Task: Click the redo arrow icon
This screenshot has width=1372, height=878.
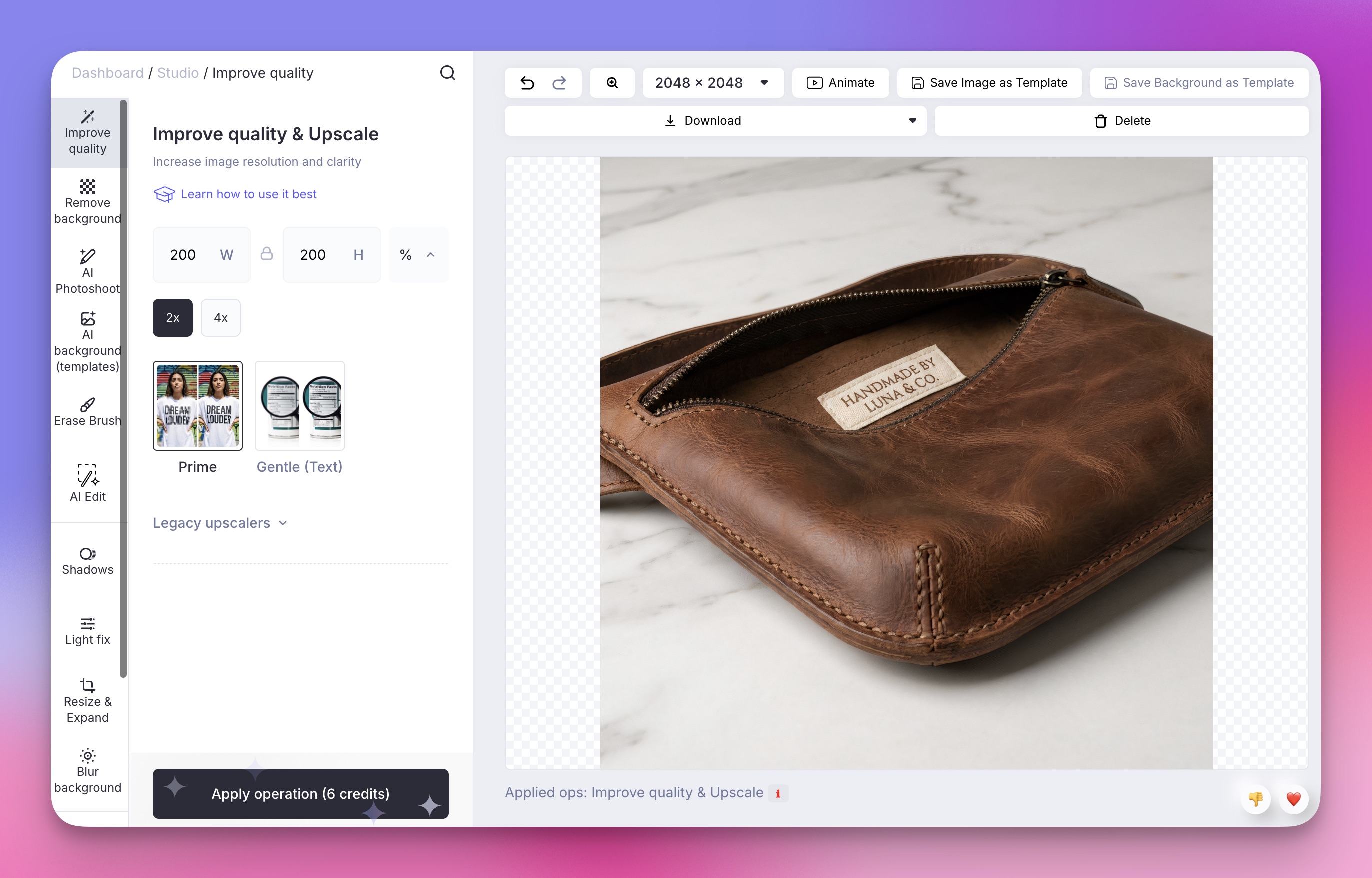Action: 559,83
